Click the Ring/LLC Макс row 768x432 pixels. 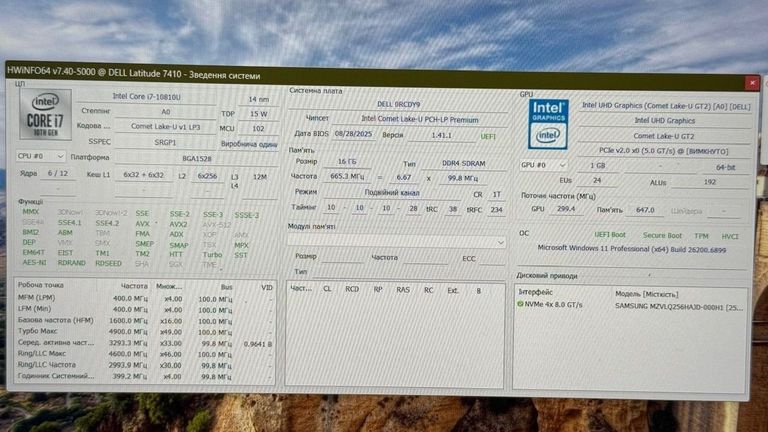tap(145, 354)
